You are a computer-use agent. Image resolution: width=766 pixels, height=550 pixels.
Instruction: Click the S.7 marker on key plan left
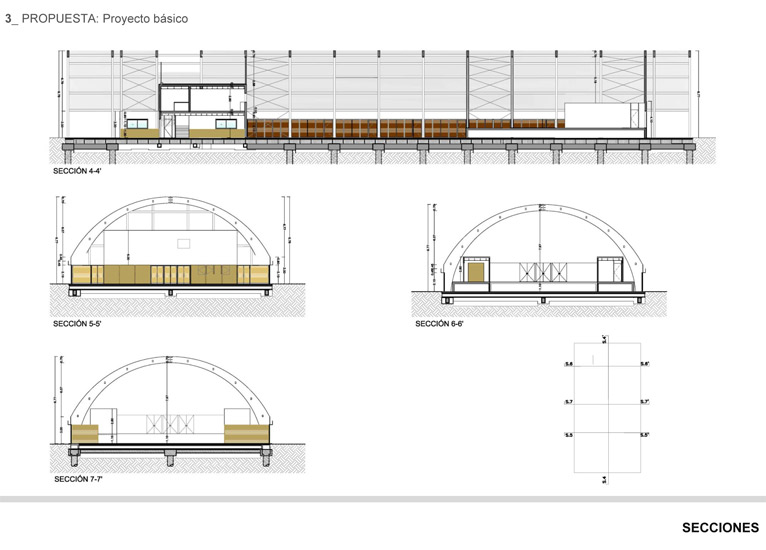[568, 401]
